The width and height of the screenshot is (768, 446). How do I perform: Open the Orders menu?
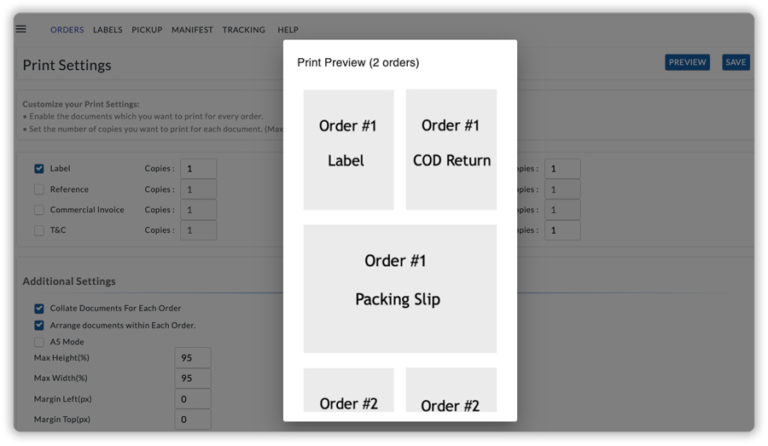tap(67, 30)
